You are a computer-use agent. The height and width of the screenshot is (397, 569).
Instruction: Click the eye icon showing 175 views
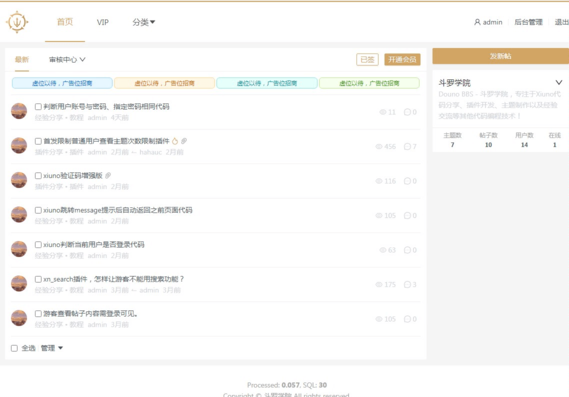coord(379,285)
